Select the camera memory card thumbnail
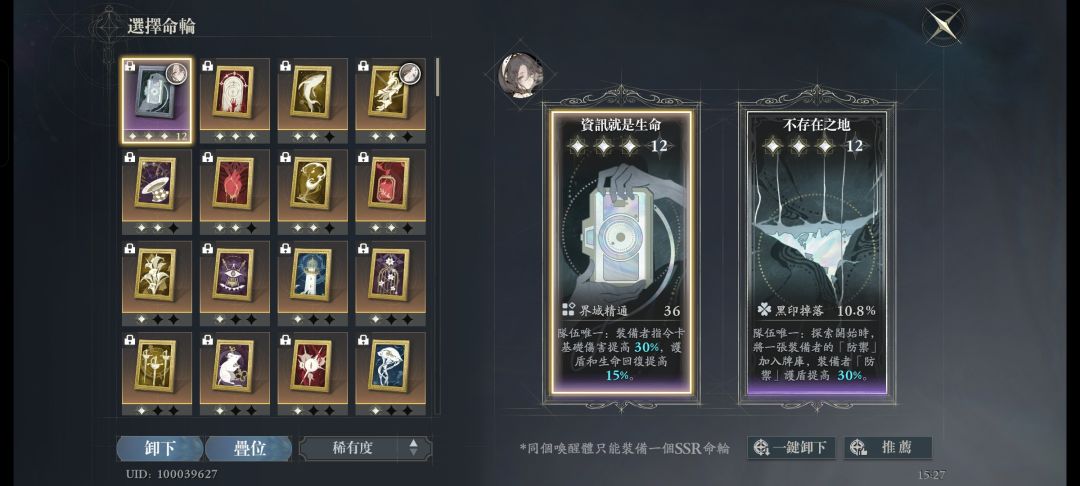1080x486 pixels. click(157, 101)
